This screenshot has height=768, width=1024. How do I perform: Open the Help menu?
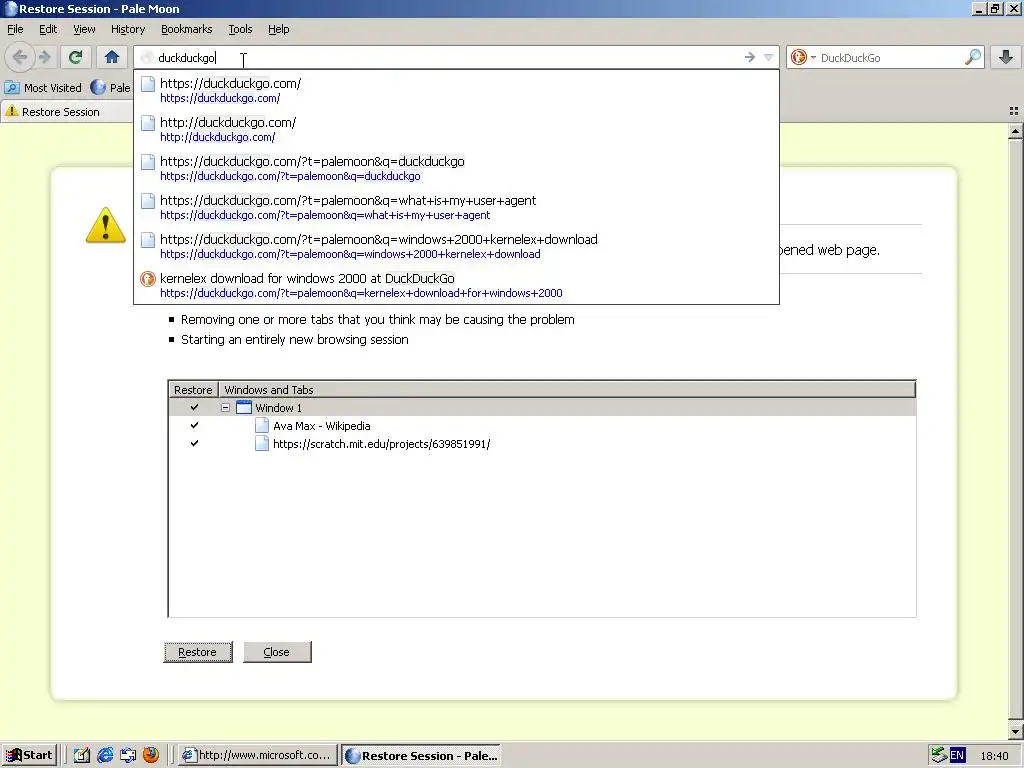click(x=278, y=29)
